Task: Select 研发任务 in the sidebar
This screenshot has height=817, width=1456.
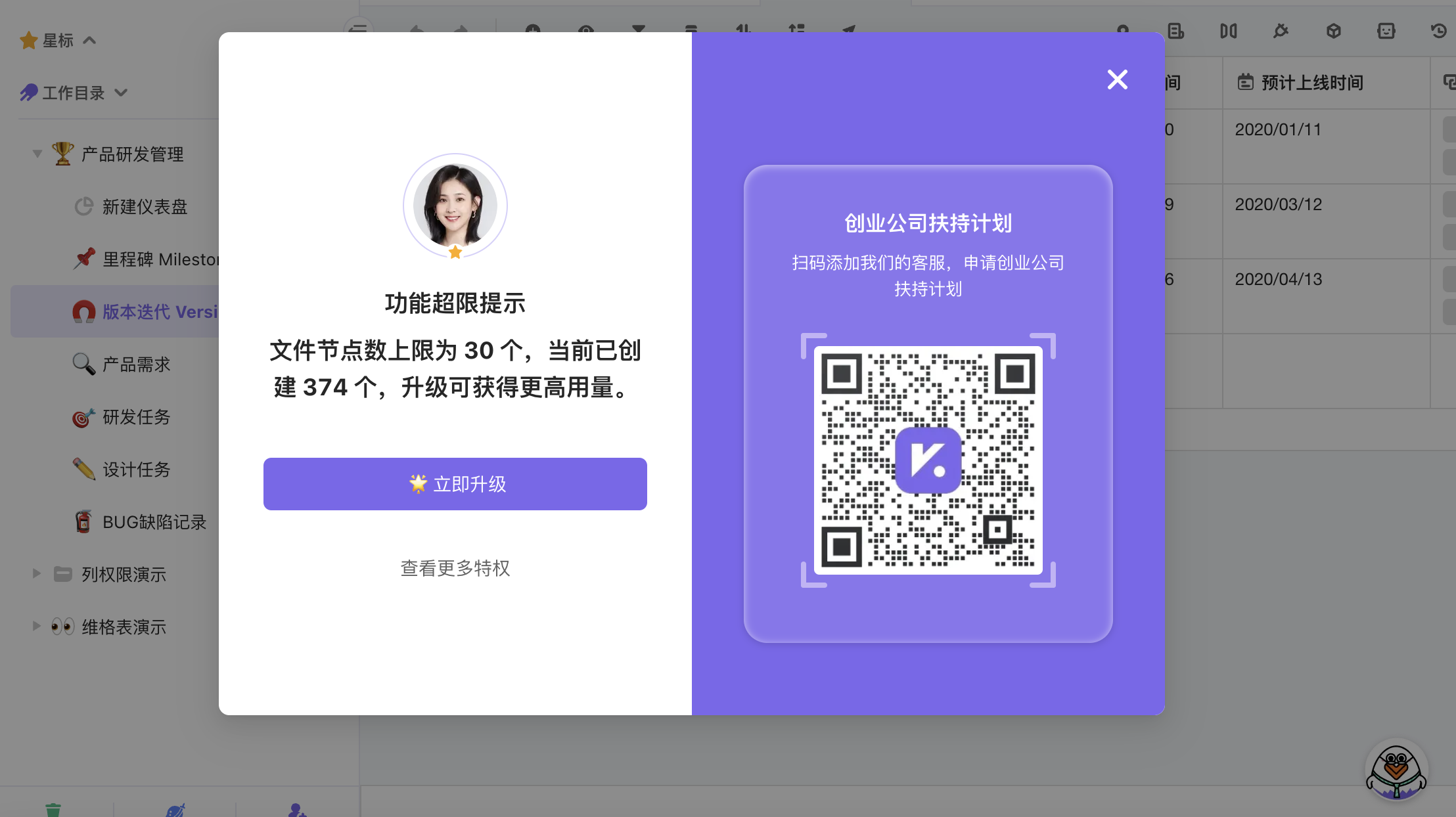Action: (136, 417)
